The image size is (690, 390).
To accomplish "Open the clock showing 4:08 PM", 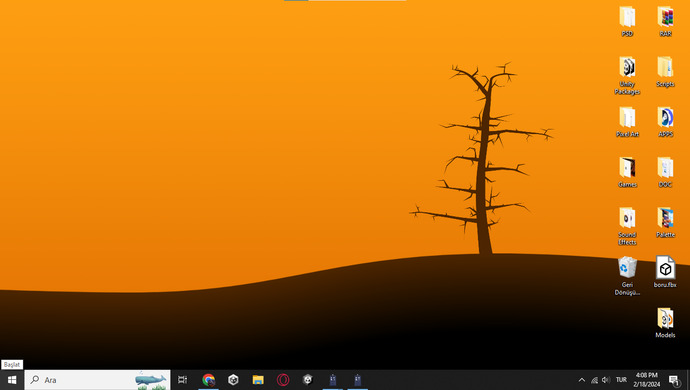I will click(646, 380).
